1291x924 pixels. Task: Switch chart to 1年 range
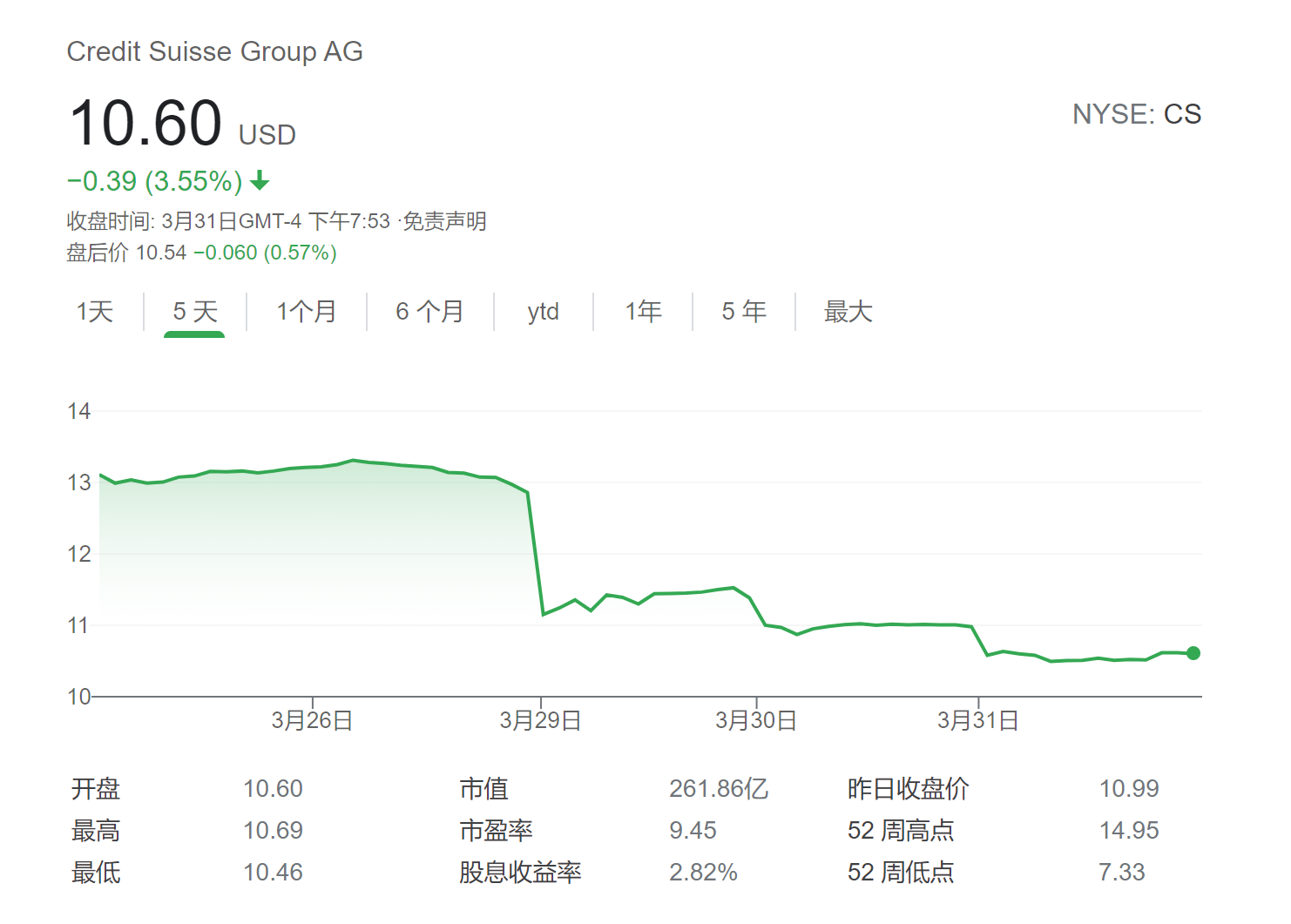tap(643, 312)
